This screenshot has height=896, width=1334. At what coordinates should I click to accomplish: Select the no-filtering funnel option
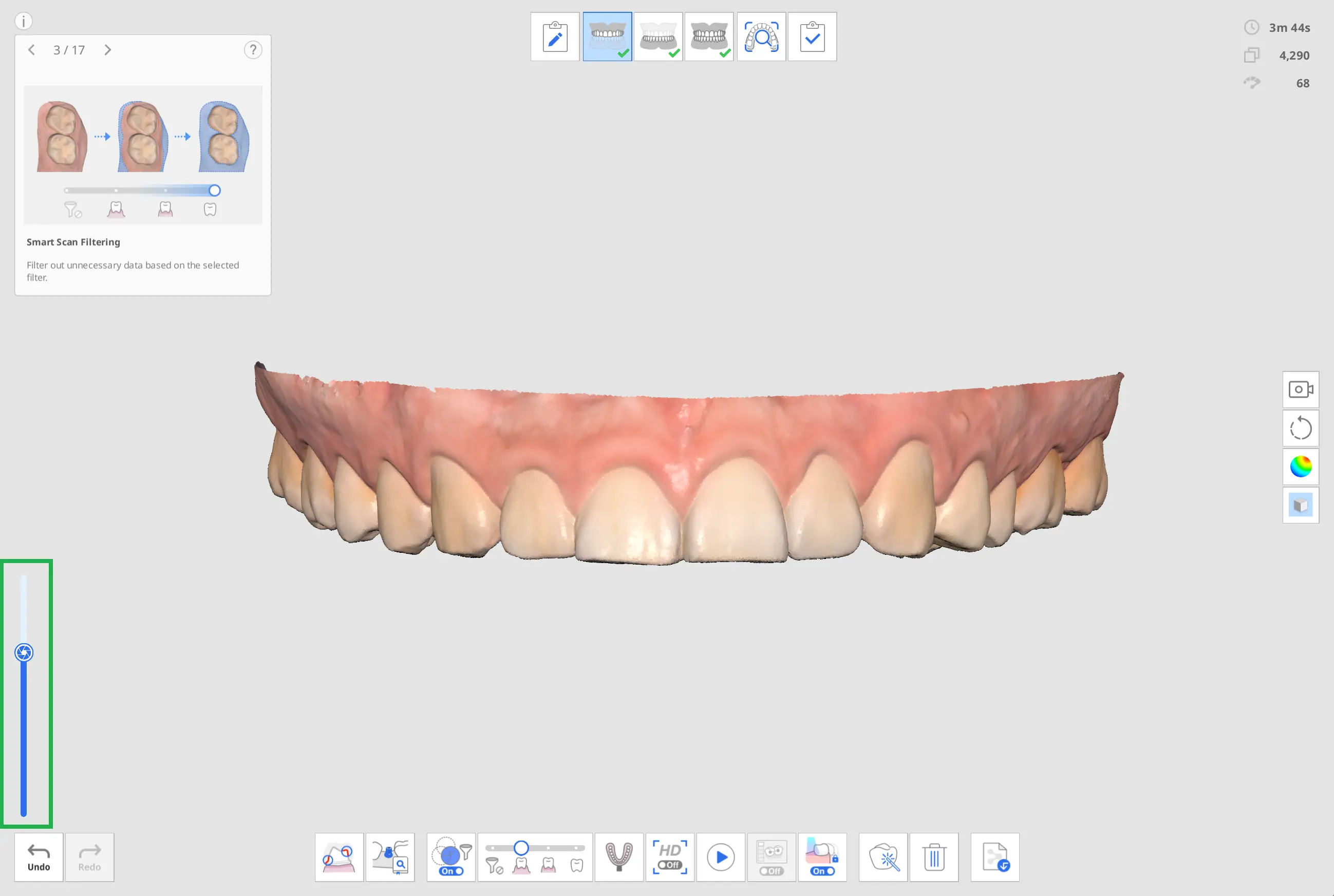coord(494,866)
